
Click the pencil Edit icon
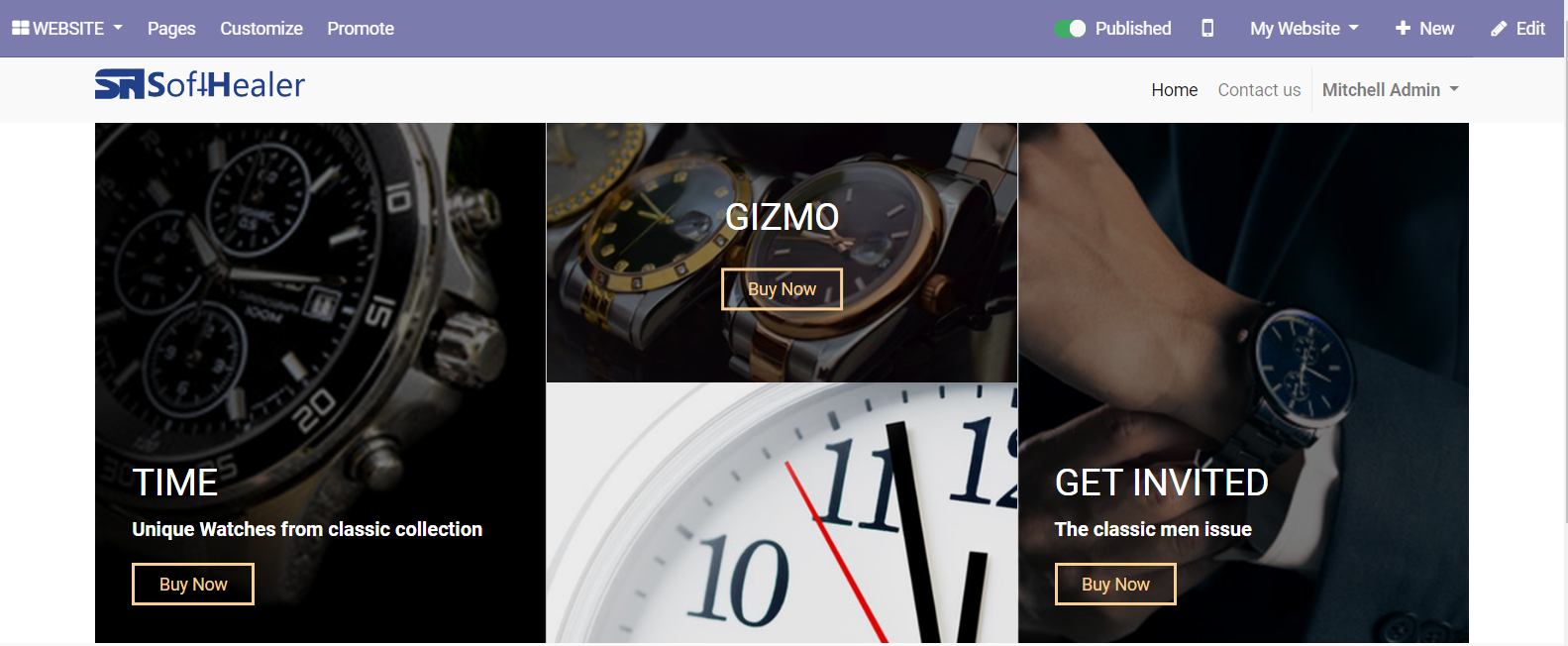point(1499,29)
